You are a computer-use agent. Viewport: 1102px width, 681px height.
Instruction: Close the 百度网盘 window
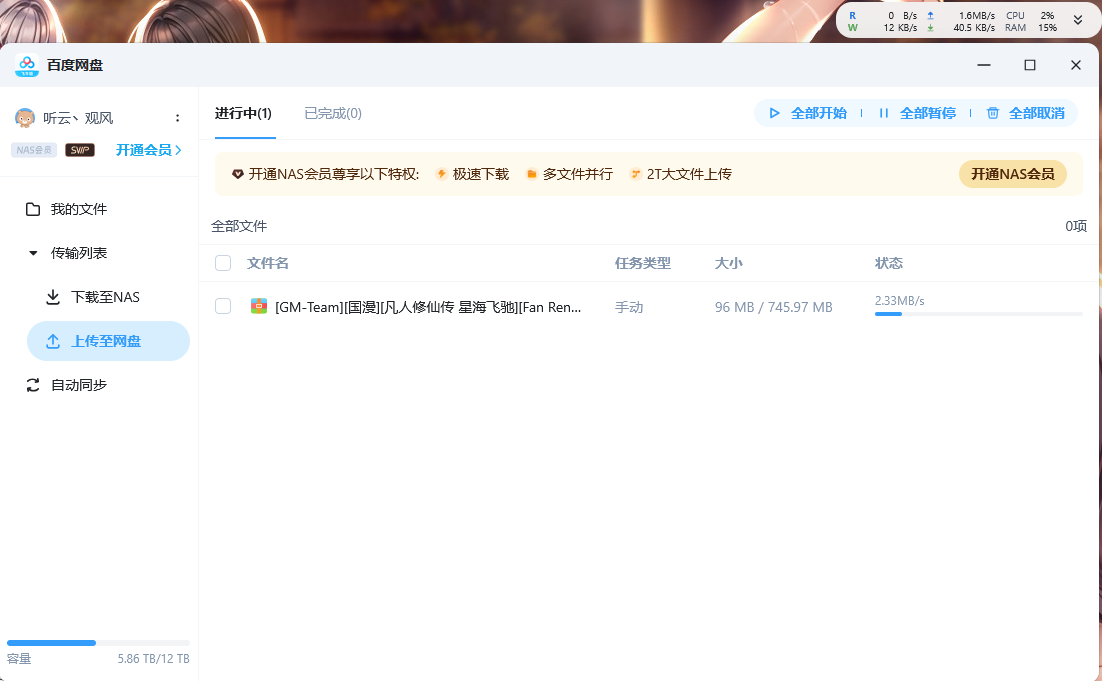coord(1075,65)
